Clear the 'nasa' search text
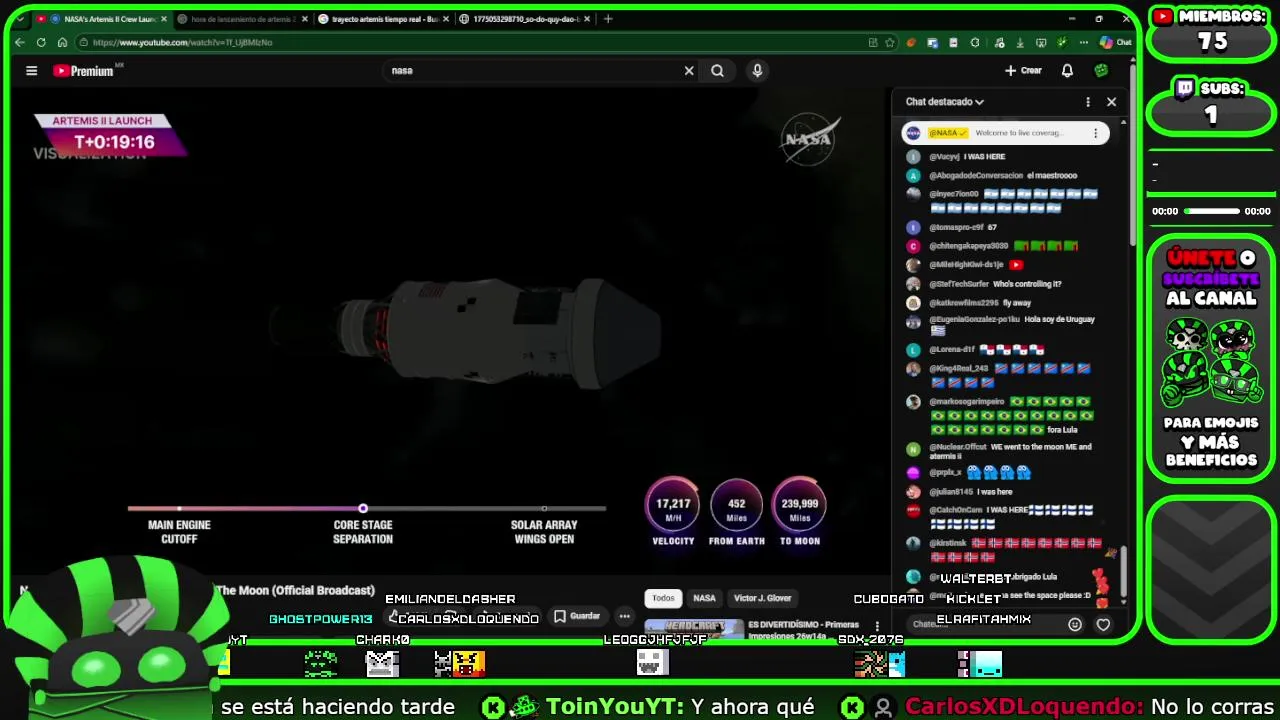 point(688,71)
